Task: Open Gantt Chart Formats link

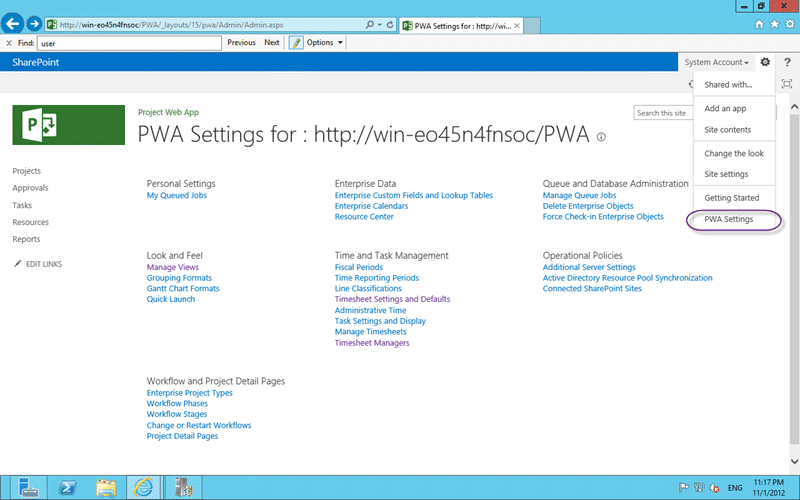Action: coord(183,288)
